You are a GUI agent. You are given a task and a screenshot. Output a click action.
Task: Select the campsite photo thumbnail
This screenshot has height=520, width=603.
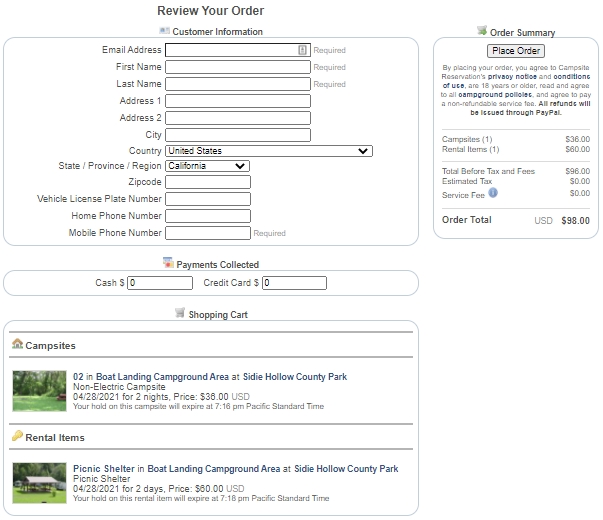tap(39, 391)
